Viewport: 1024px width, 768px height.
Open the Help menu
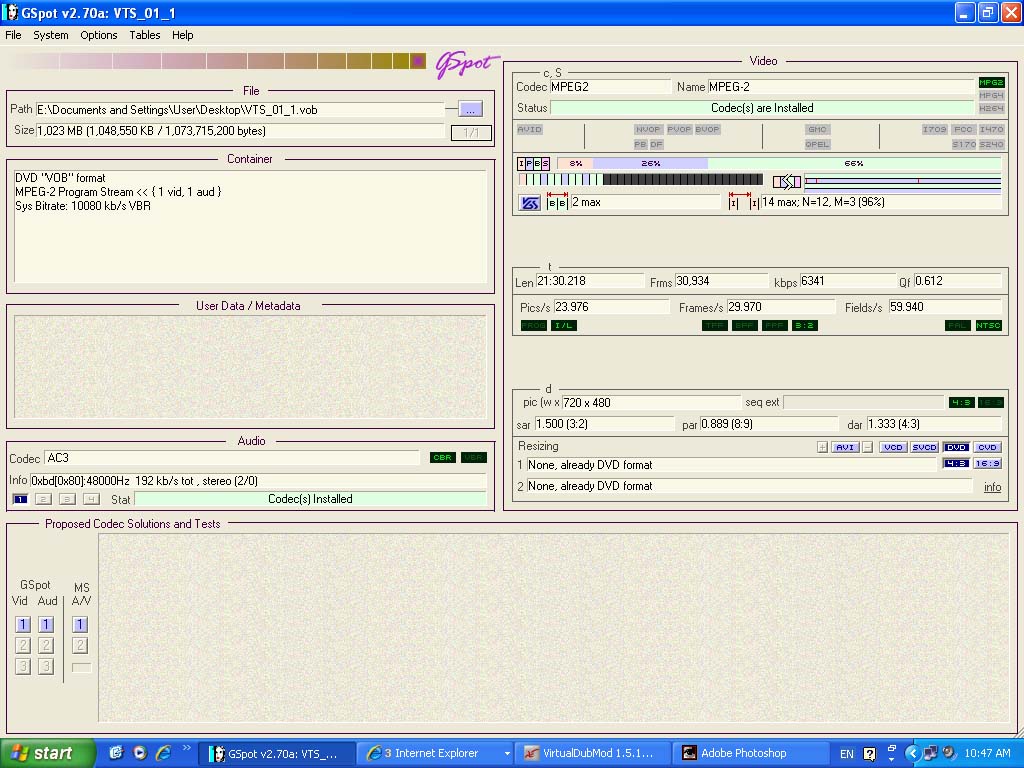point(182,35)
